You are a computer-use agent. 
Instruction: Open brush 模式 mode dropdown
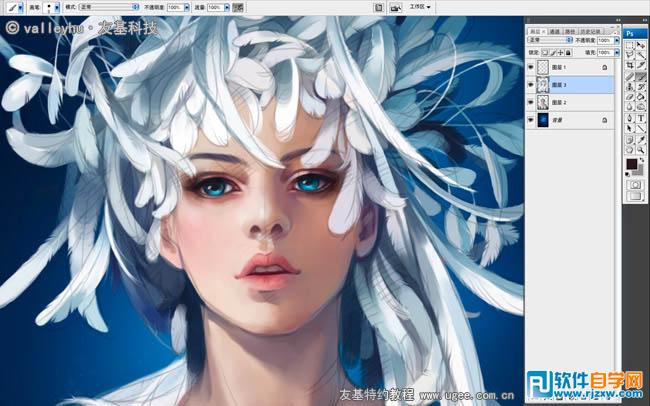107,7
